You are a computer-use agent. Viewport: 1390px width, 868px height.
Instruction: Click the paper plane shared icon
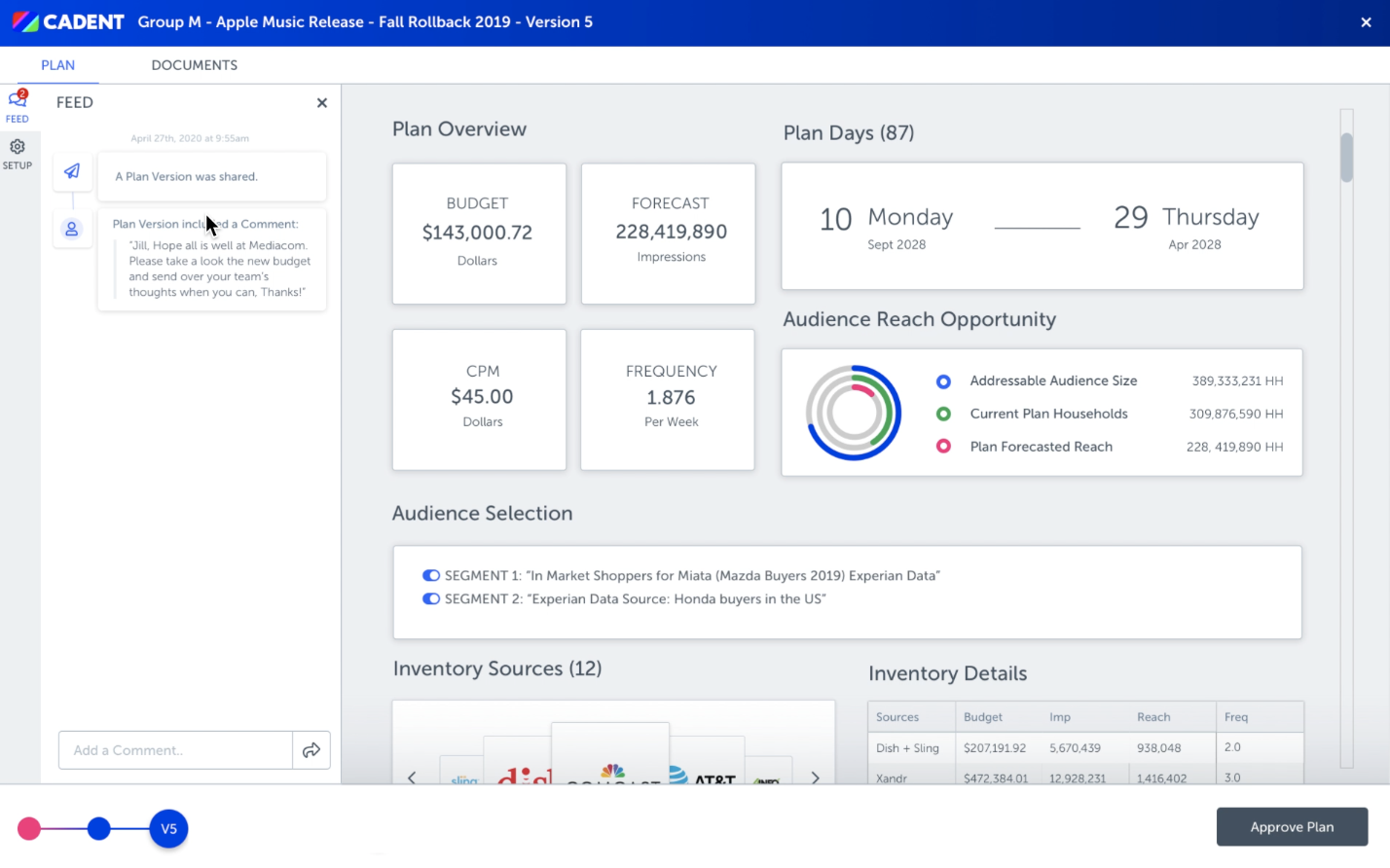point(72,171)
